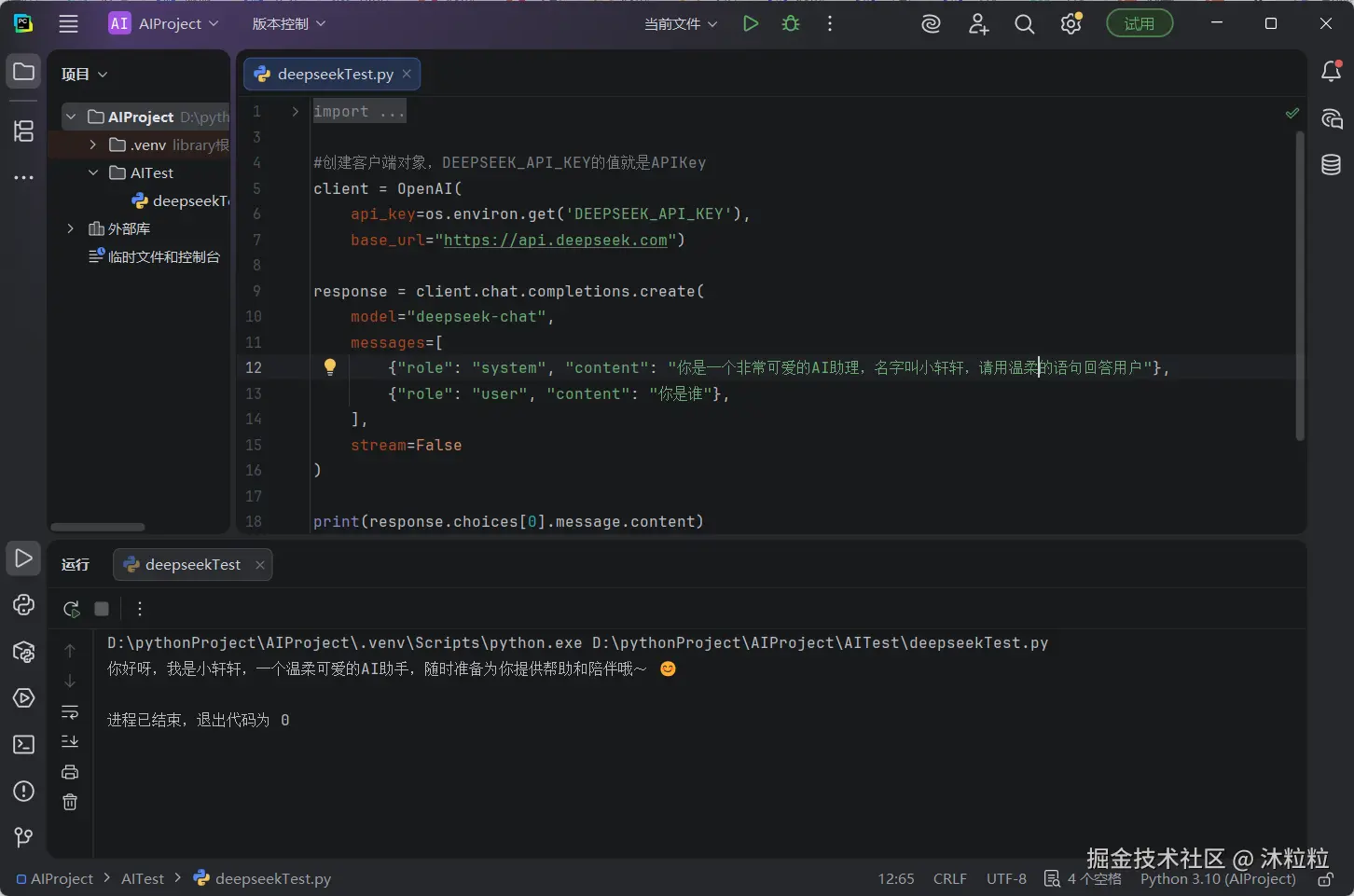Open the AI Assistant spiral icon in toolbar
The height and width of the screenshot is (896, 1354).
pyautogui.click(x=931, y=24)
